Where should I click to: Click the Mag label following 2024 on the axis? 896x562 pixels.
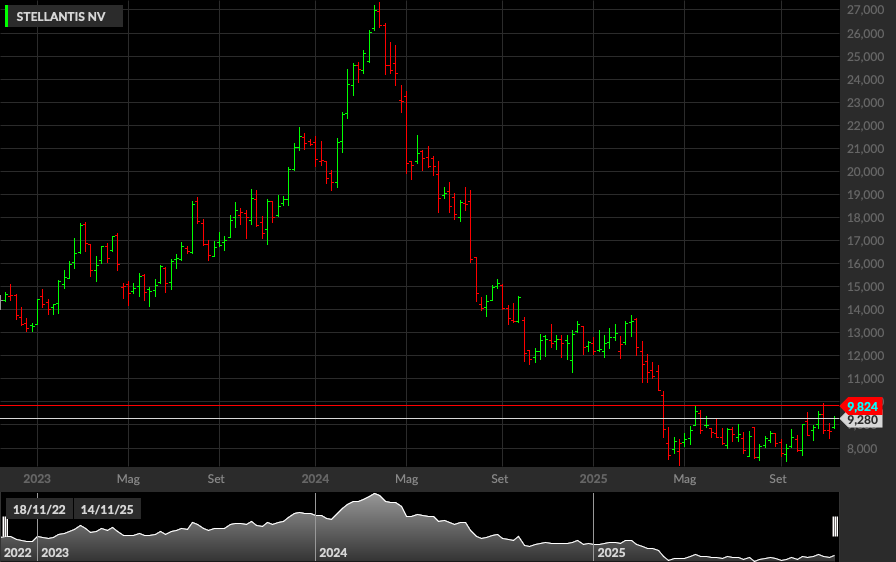tap(406, 479)
